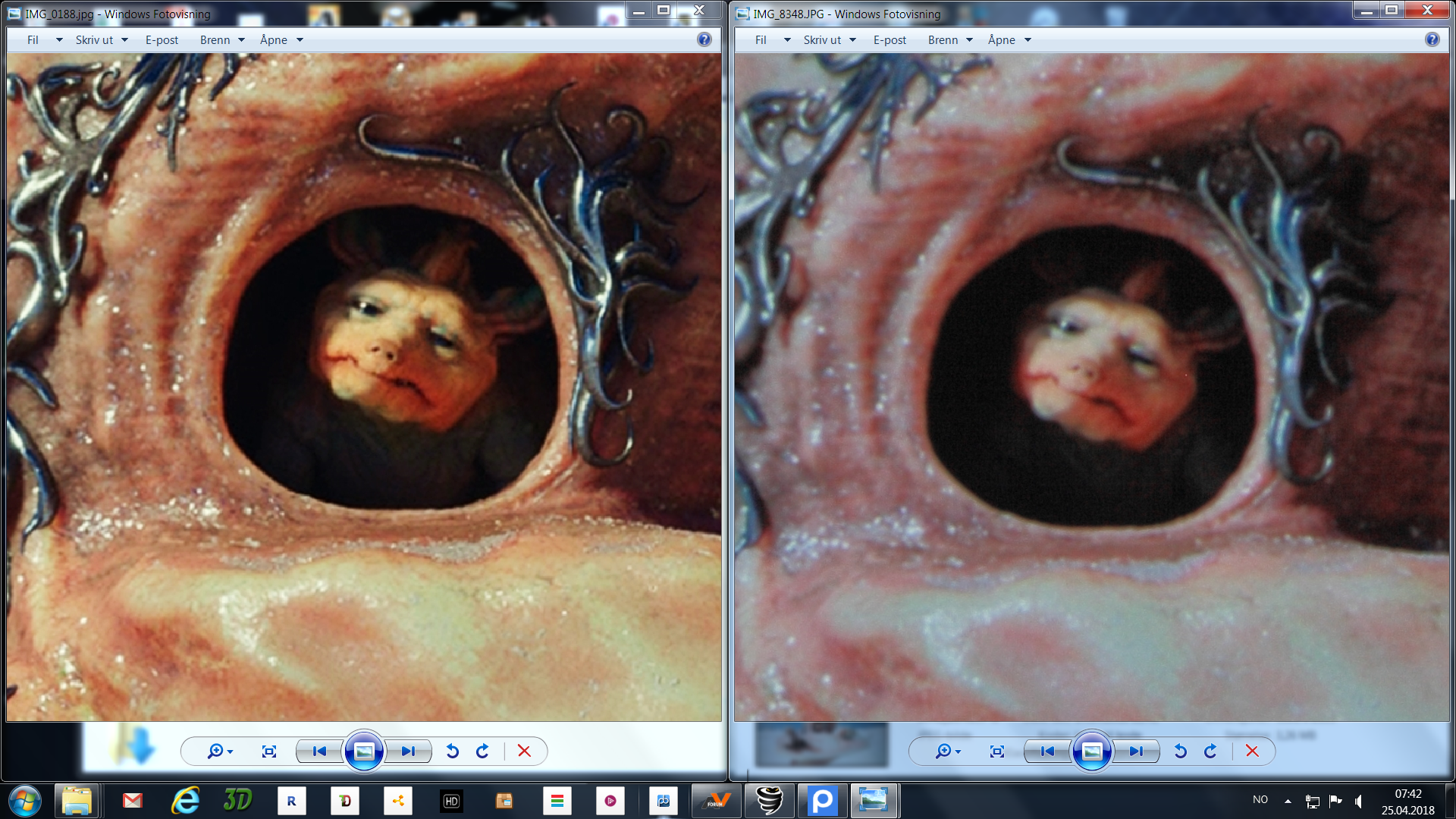The image size is (1456, 819).
Task: Go to previous photo in IMG_0188 window
Action: pos(319,751)
